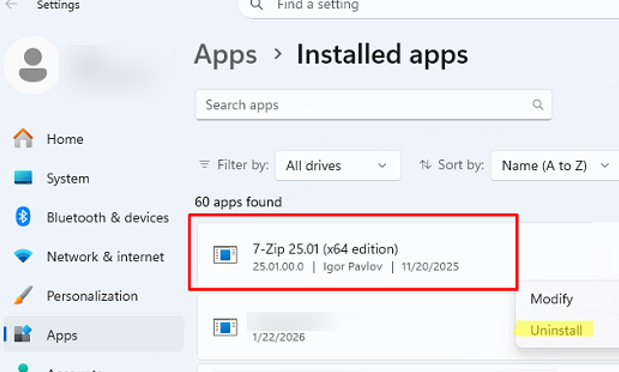
Task: Choose Modify from the context menu
Action: pyautogui.click(x=551, y=299)
